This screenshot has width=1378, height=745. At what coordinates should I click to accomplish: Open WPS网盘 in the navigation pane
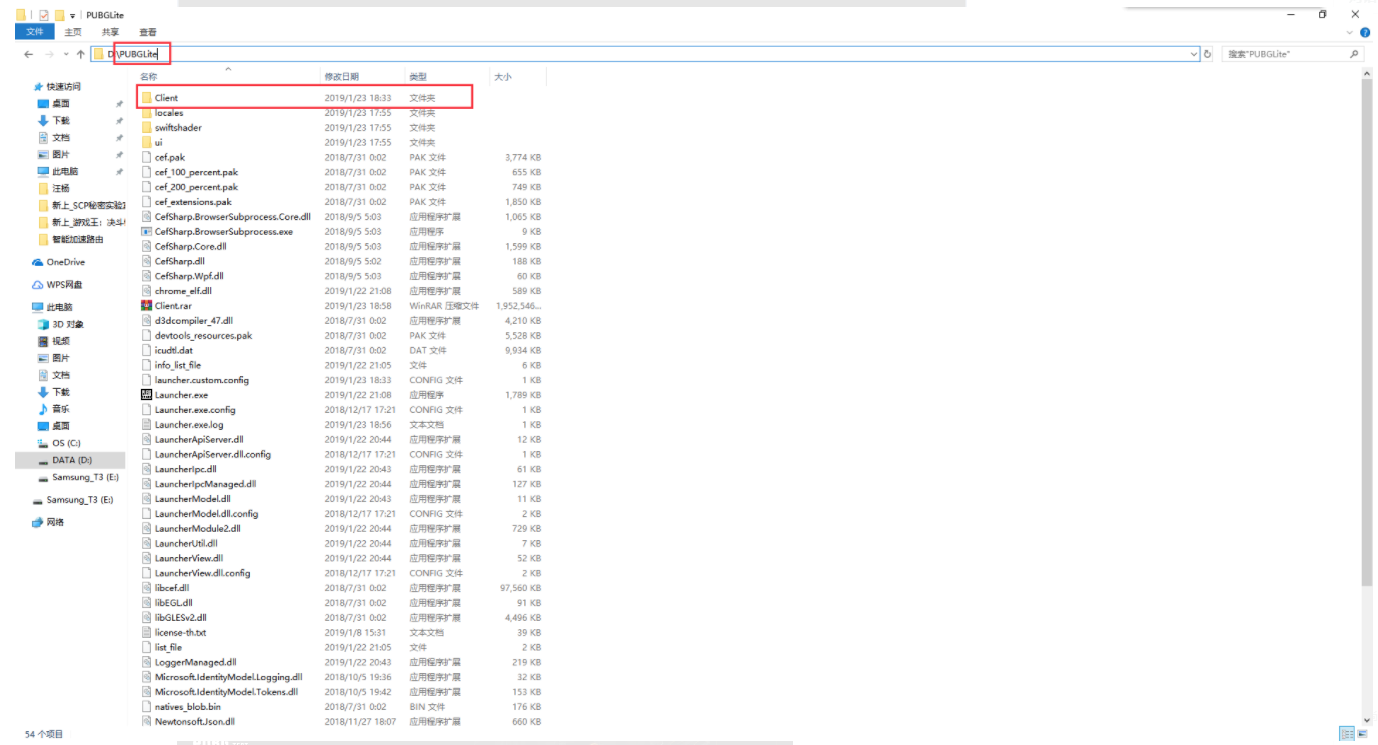pos(64,285)
